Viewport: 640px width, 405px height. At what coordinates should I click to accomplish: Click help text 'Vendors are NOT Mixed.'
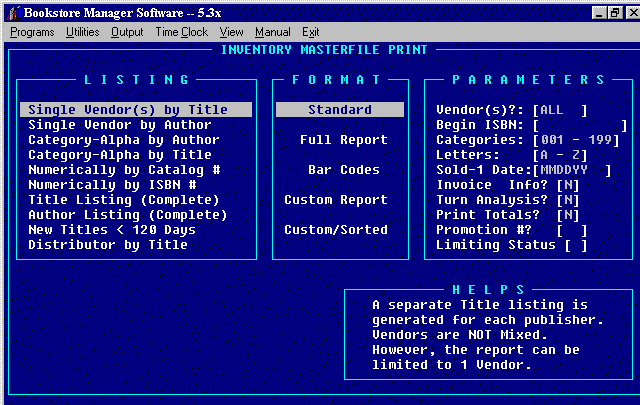tap(460, 335)
